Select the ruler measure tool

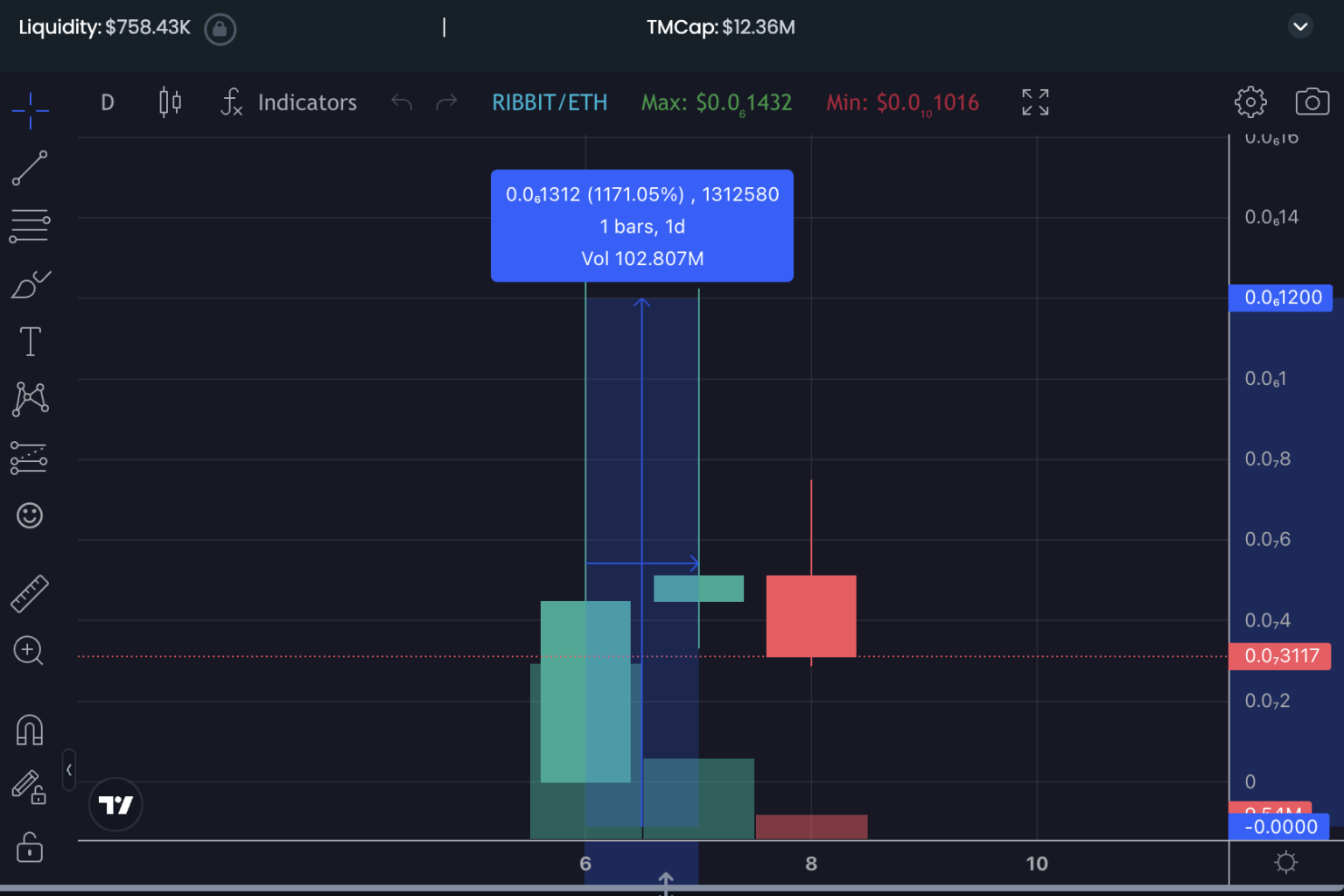[30, 592]
